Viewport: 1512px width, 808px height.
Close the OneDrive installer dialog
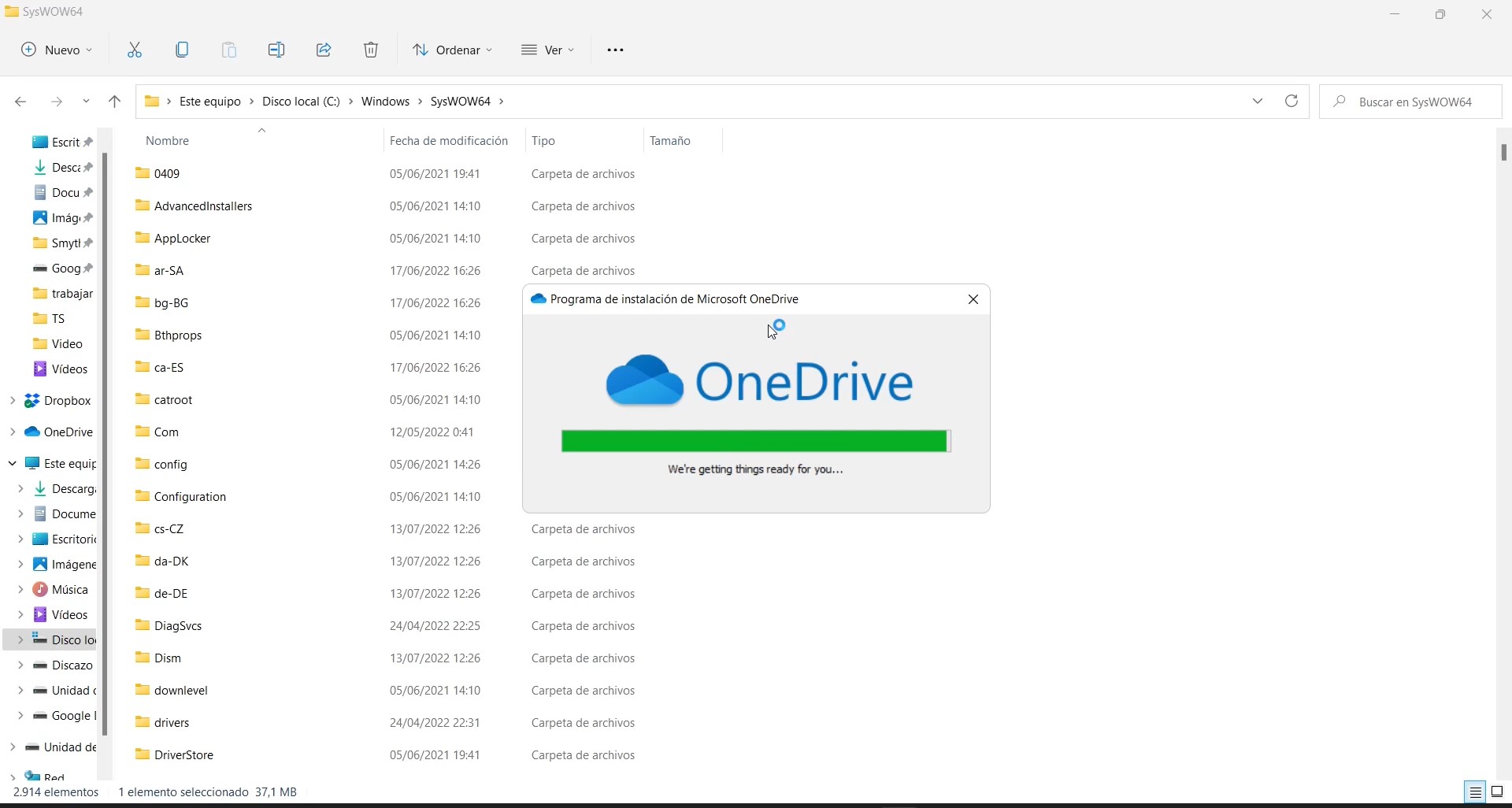pyautogui.click(x=973, y=300)
